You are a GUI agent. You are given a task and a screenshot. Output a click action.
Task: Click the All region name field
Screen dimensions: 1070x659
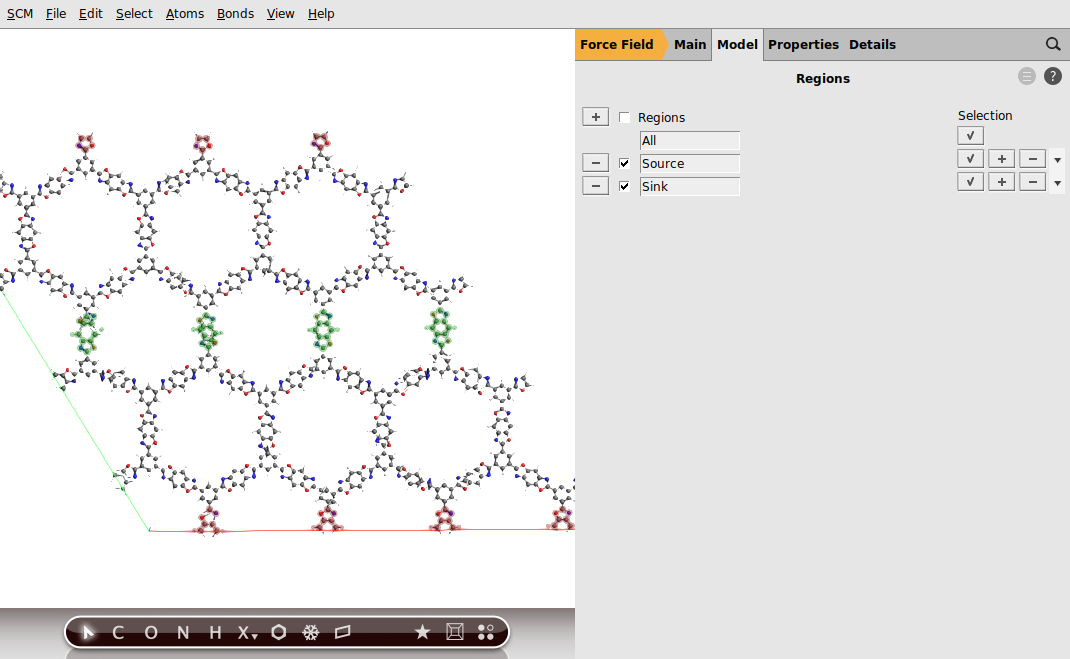click(x=689, y=141)
